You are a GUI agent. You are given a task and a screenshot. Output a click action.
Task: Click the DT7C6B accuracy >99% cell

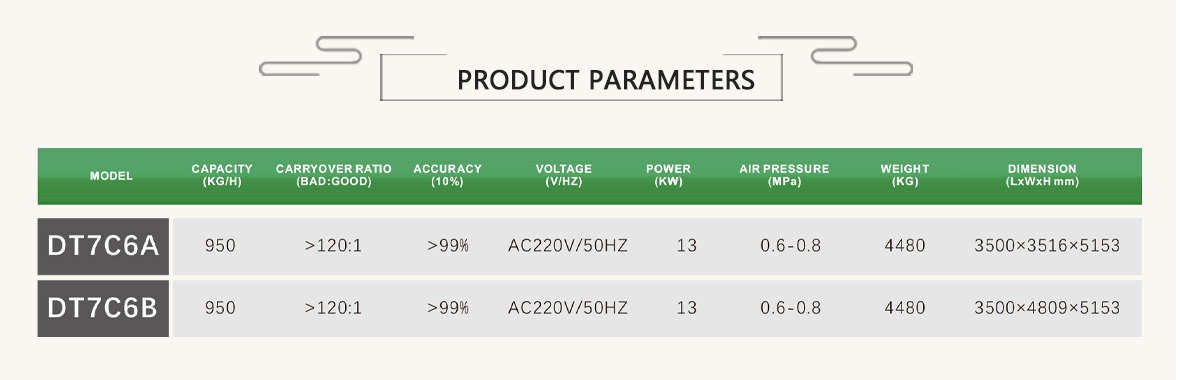click(x=448, y=308)
